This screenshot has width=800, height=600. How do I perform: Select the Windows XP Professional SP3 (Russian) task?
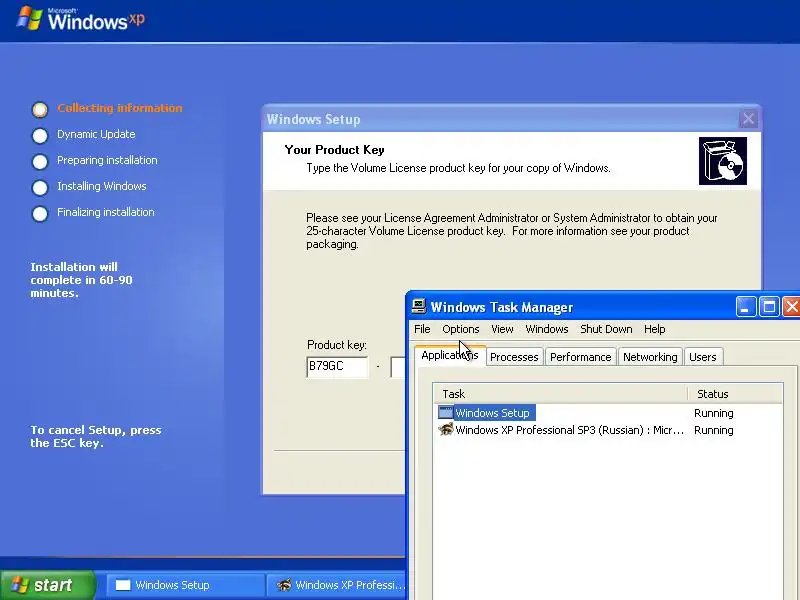coord(607,430)
